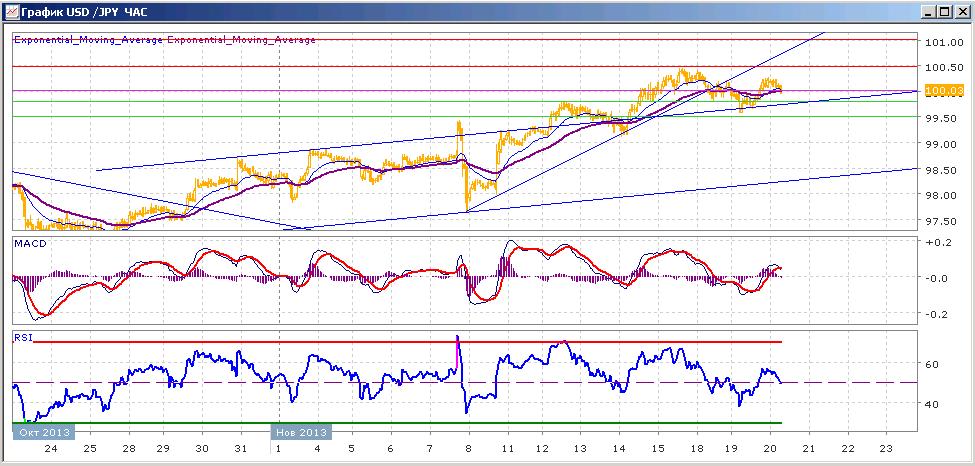Select date label 29 on time axis
This screenshot has width=975, height=466.
(x=163, y=449)
